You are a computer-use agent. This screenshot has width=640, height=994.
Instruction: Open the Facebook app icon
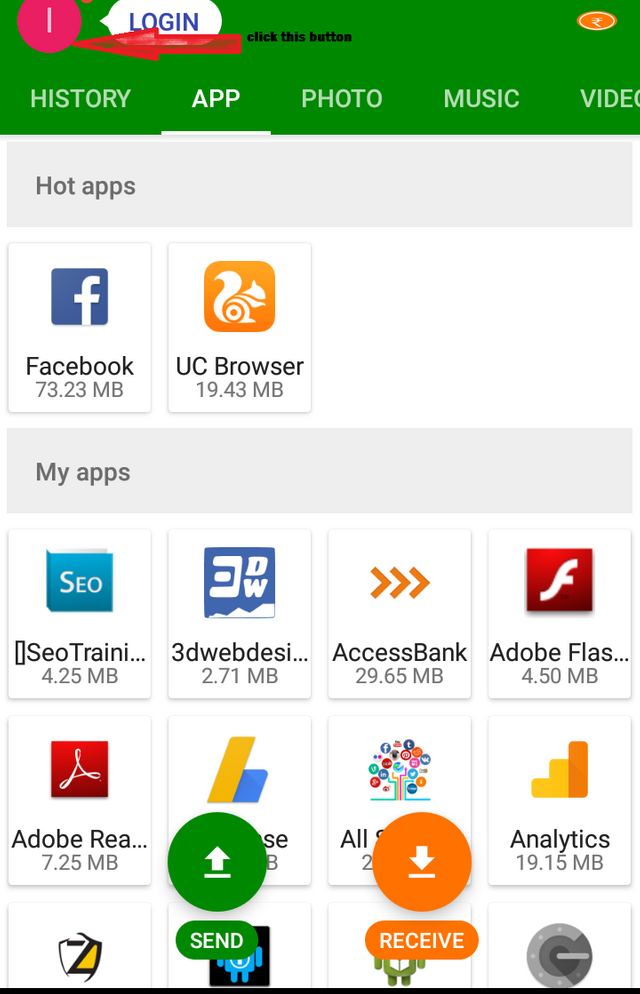[x=79, y=297]
